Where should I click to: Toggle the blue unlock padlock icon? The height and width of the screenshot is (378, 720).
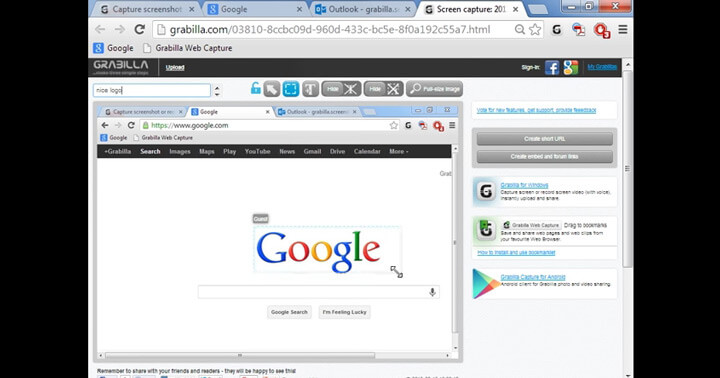tap(255, 88)
